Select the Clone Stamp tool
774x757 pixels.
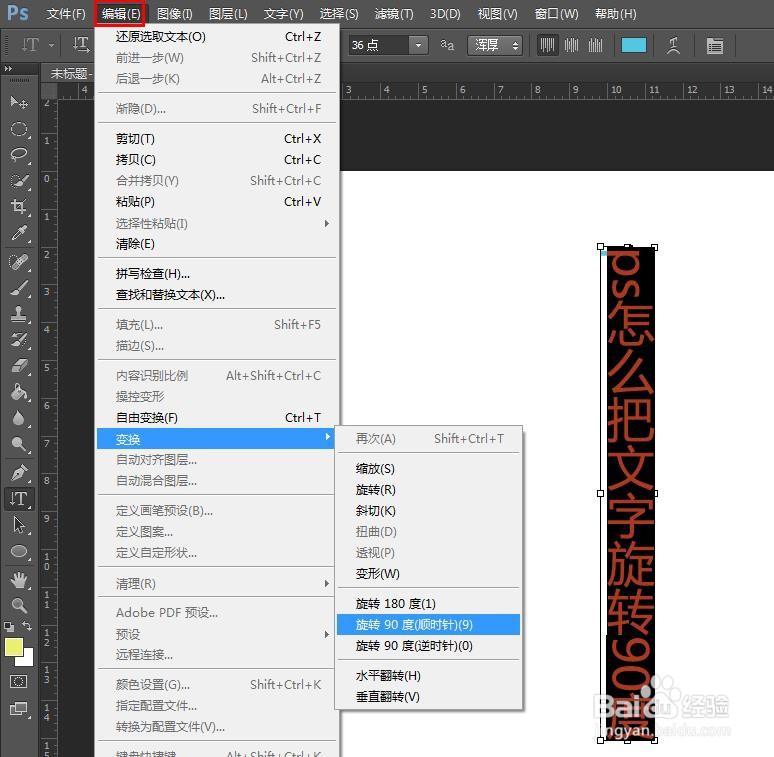19,313
